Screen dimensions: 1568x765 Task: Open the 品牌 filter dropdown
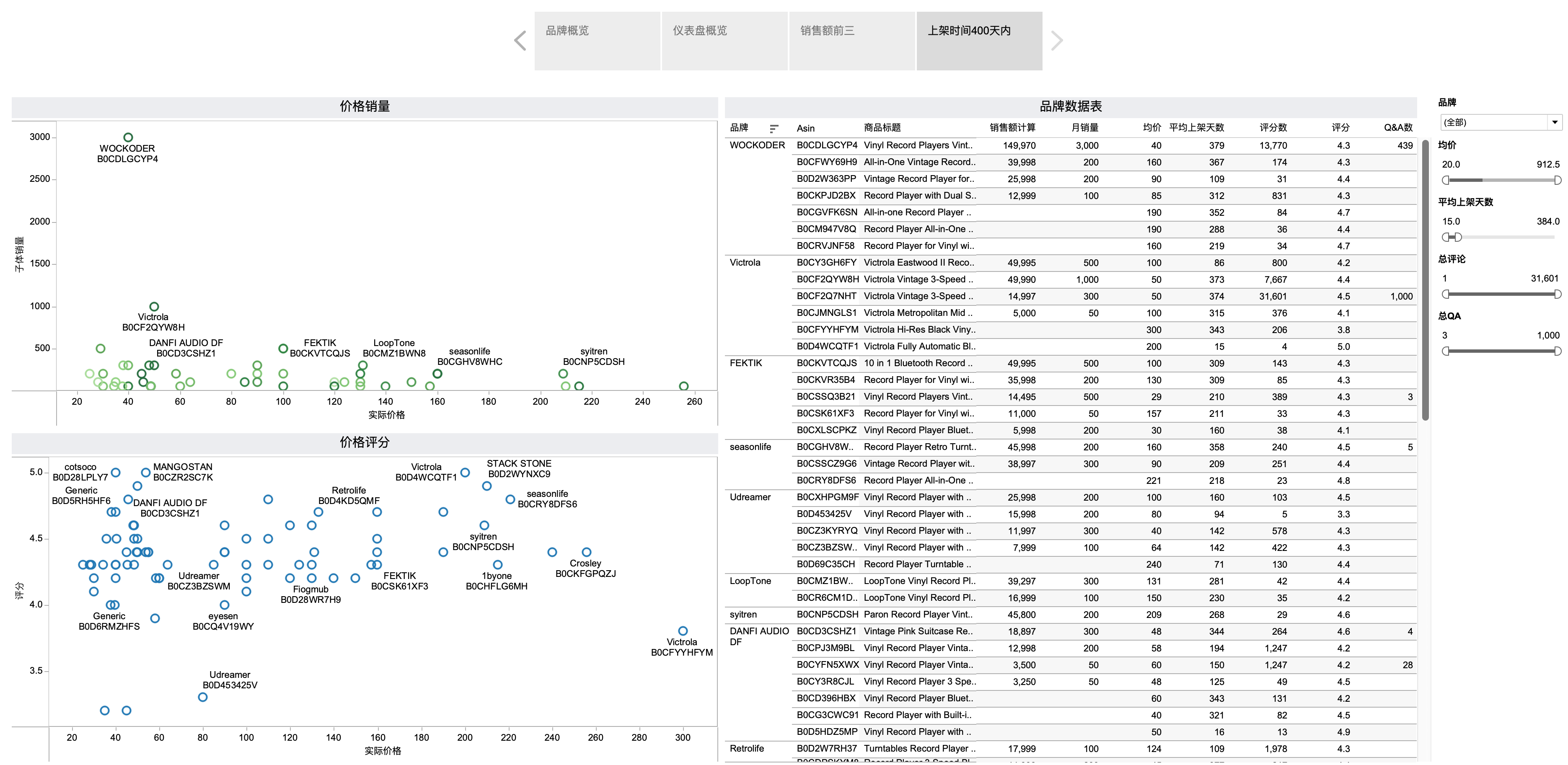(x=1501, y=122)
